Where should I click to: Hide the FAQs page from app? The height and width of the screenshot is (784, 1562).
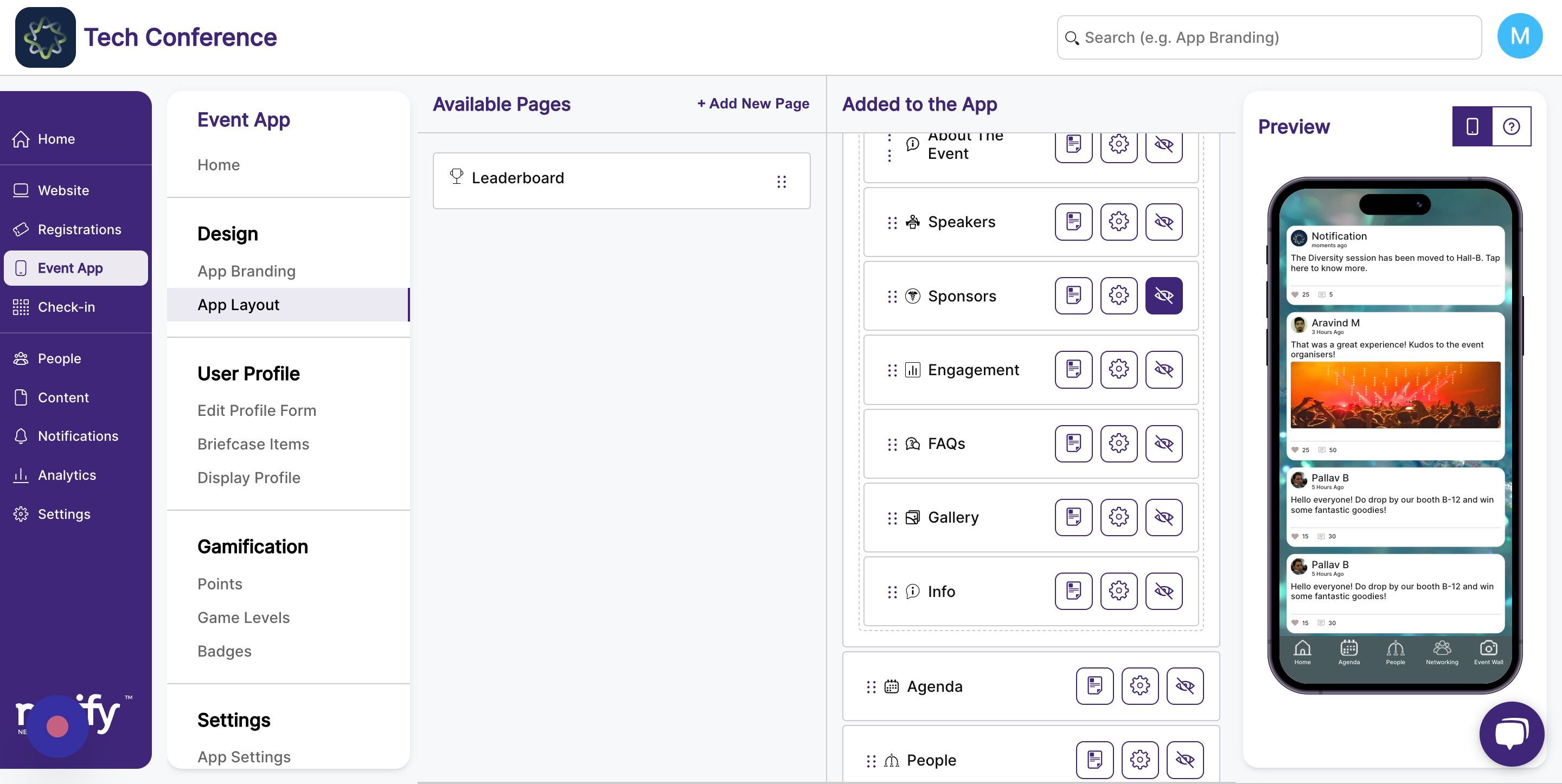1163,444
